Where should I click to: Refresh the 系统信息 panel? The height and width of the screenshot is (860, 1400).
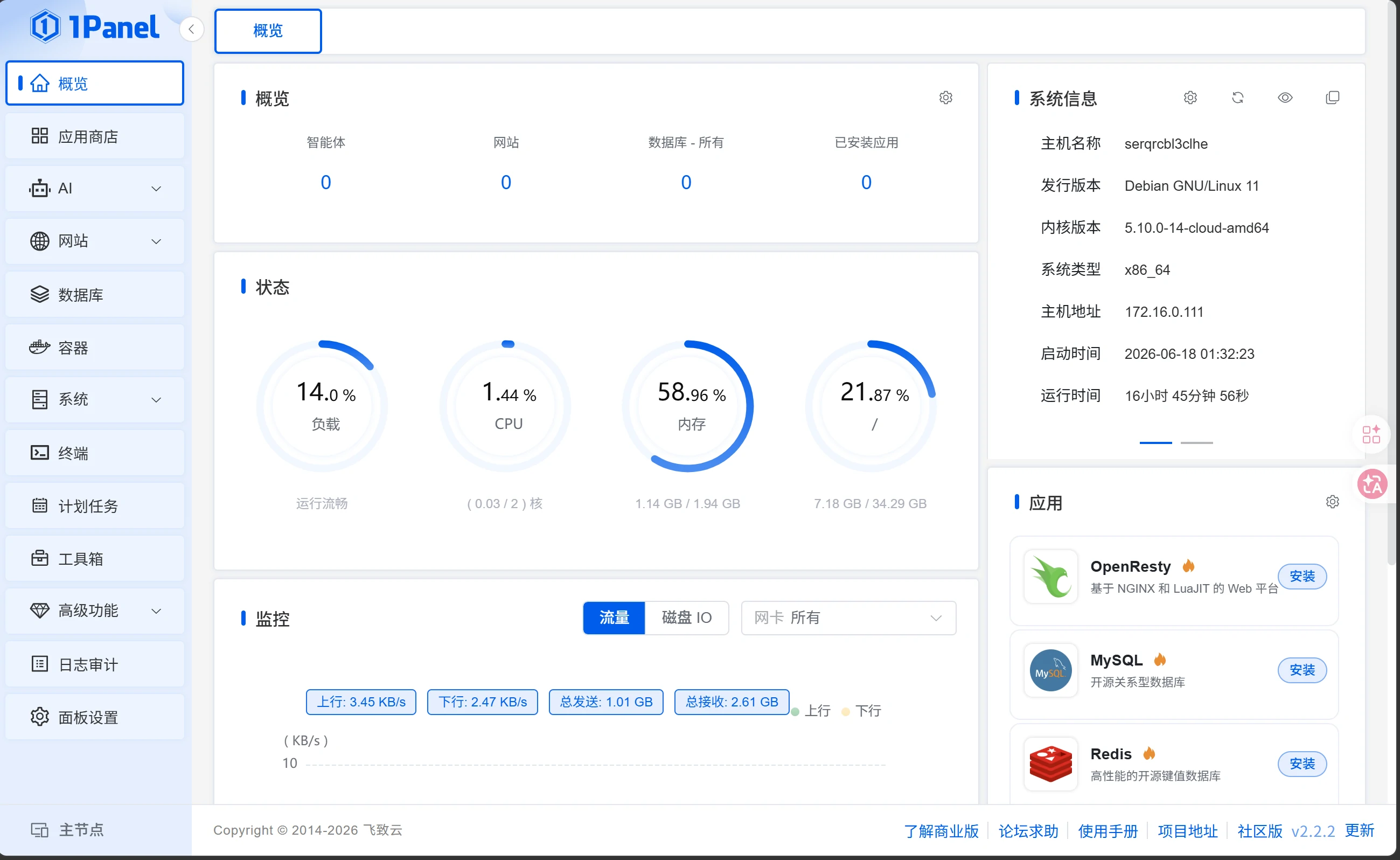tap(1237, 98)
